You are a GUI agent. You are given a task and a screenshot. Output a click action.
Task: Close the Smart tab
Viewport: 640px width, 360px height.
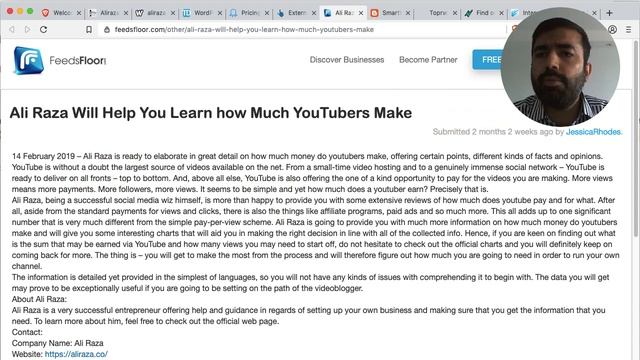click(408, 13)
